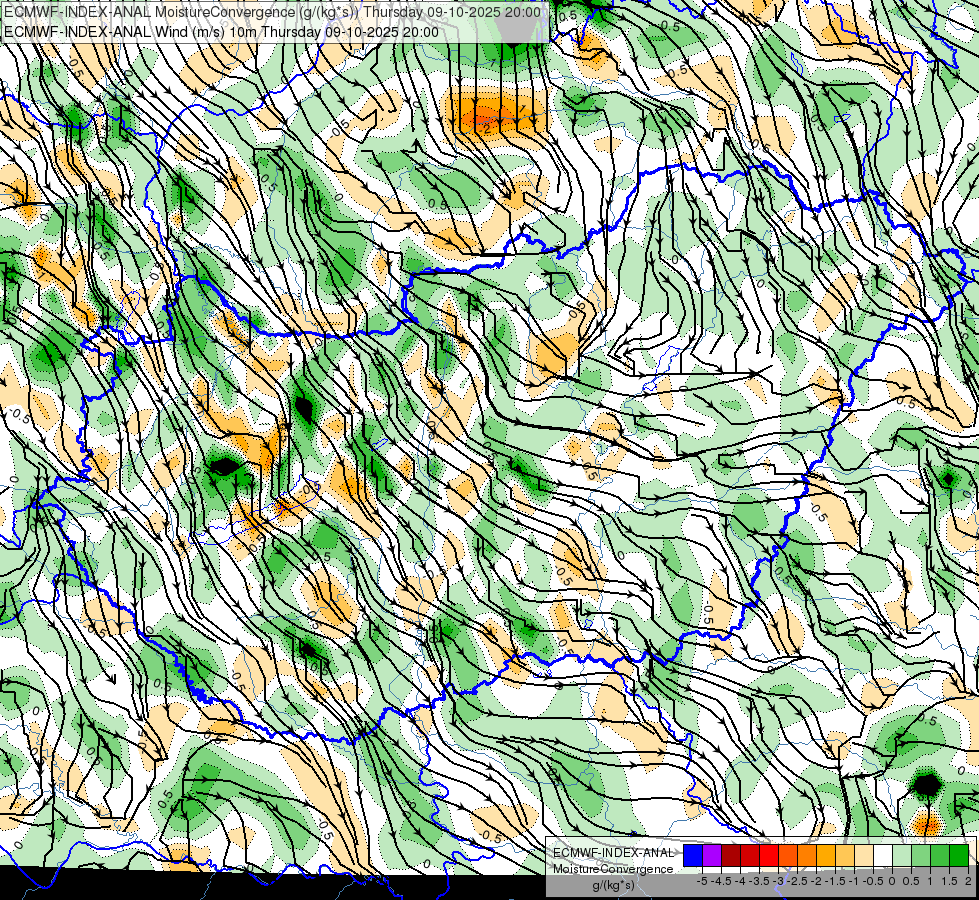Click the legend tick value -2.5
Image resolution: width=979 pixels, height=900 pixels.
[x=797, y=881]
